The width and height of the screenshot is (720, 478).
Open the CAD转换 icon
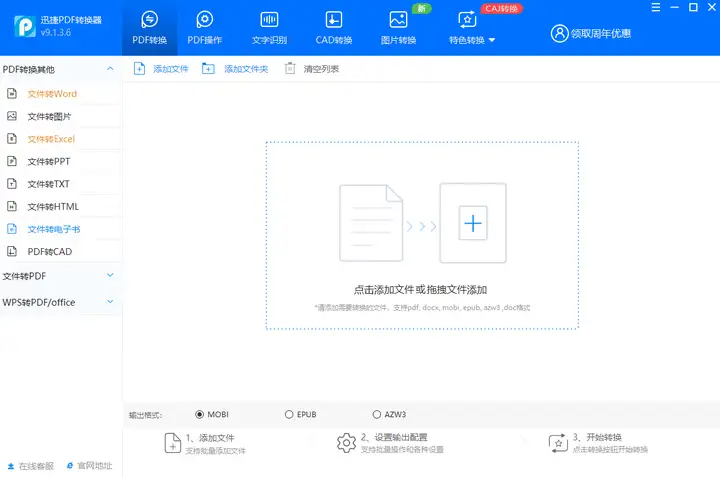[334, 20]
